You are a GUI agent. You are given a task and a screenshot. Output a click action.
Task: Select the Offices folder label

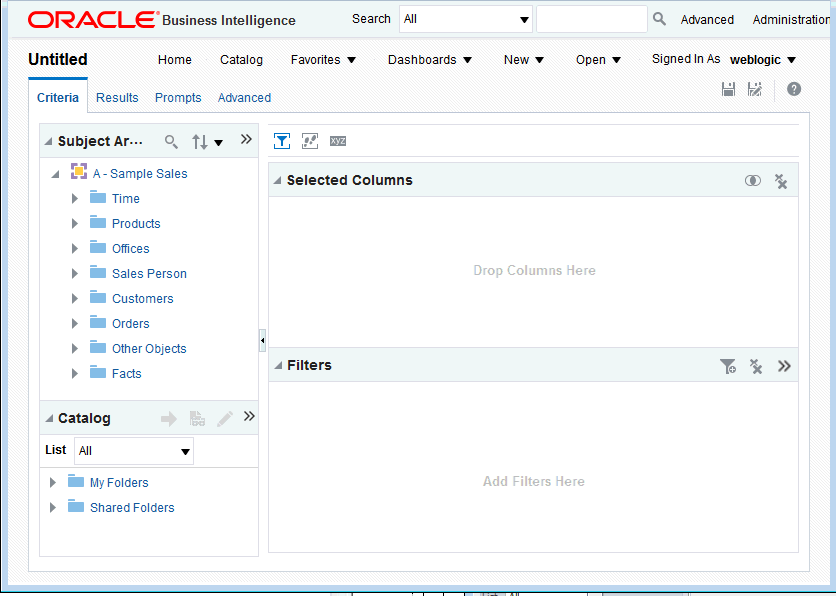(x=131, y=248)
